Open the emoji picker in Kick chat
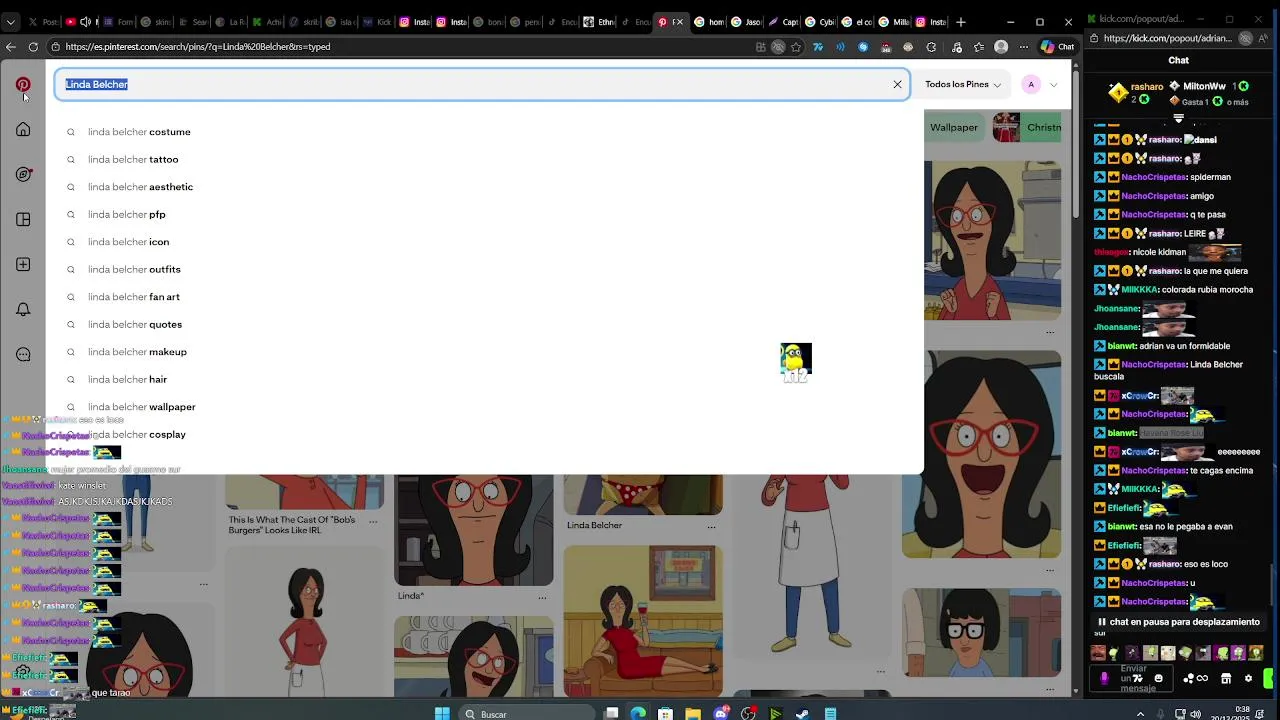 click(1159, 678)
